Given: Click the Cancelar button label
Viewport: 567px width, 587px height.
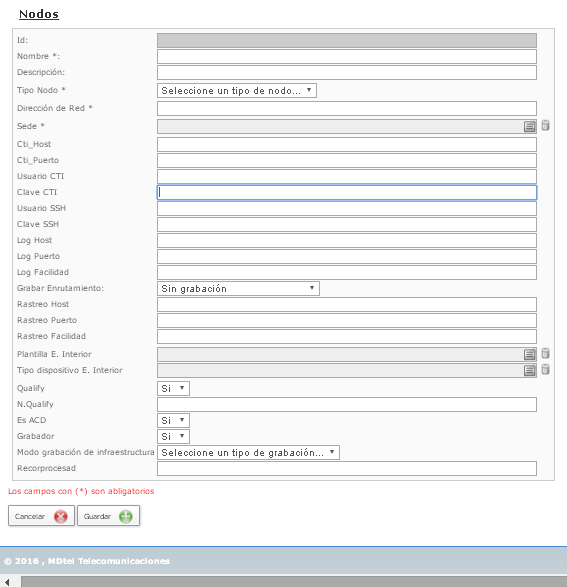Looking at the screenshot, I should (x=30, y=516).
